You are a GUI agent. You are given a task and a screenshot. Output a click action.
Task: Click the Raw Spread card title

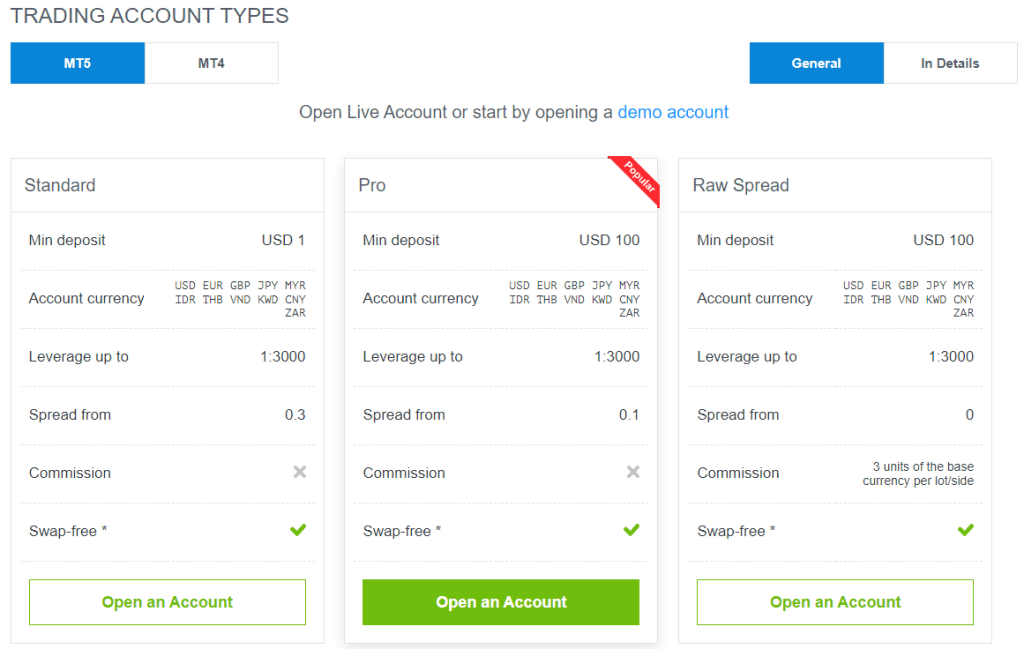coord(741,185)
